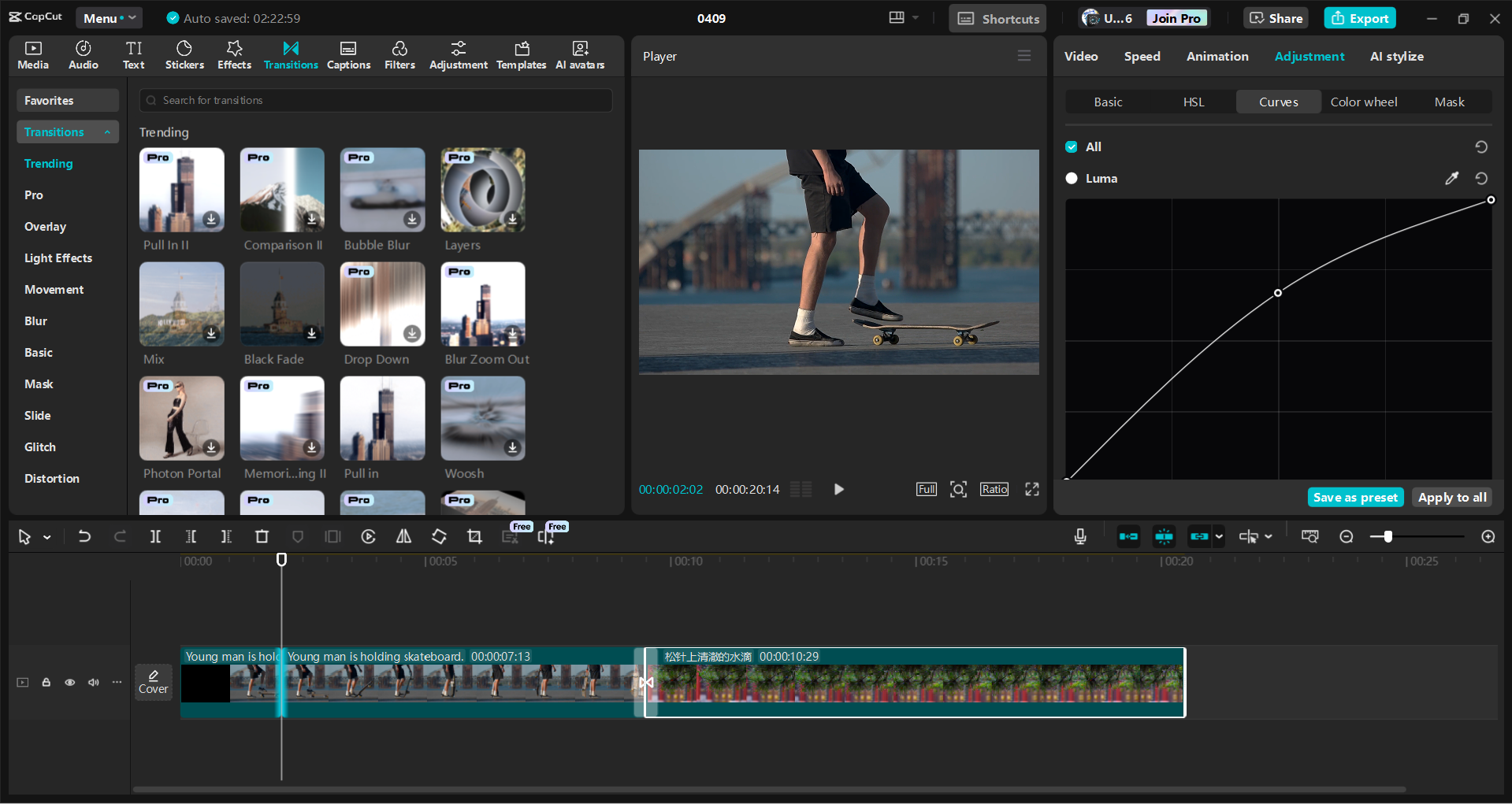
Task: Click the Split tool above the timeline
Action: [x=155, y=536]
